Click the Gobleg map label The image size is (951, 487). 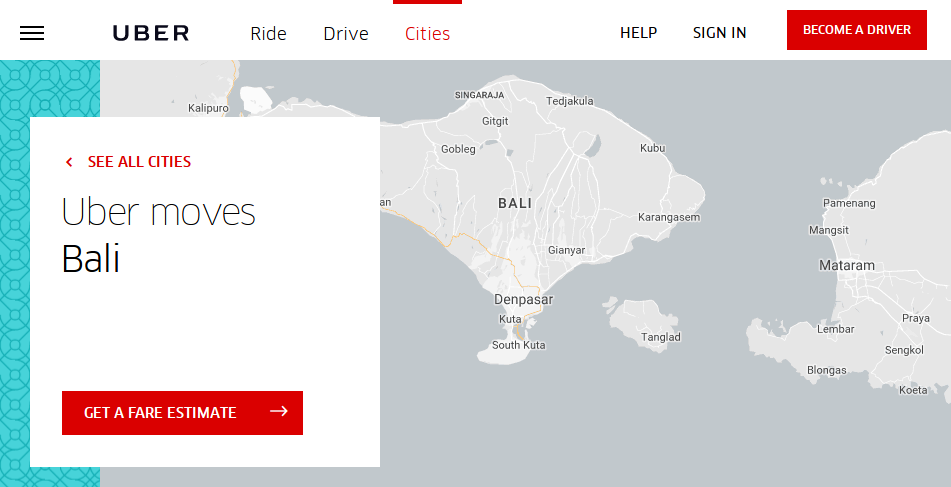point(458,149)
